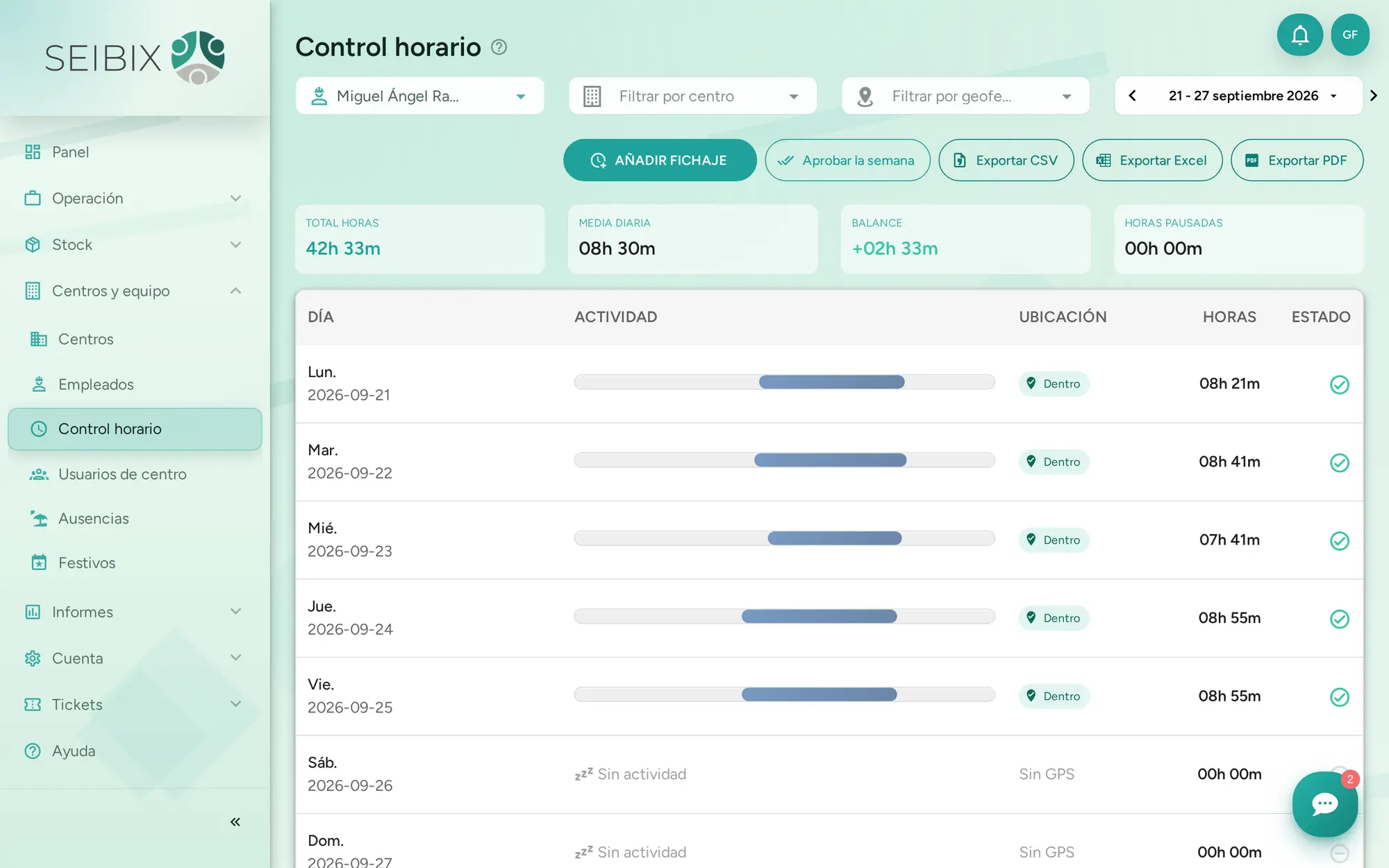Click Exportar Excel button
This screenshot has width=1389, height=868.
1152,160
